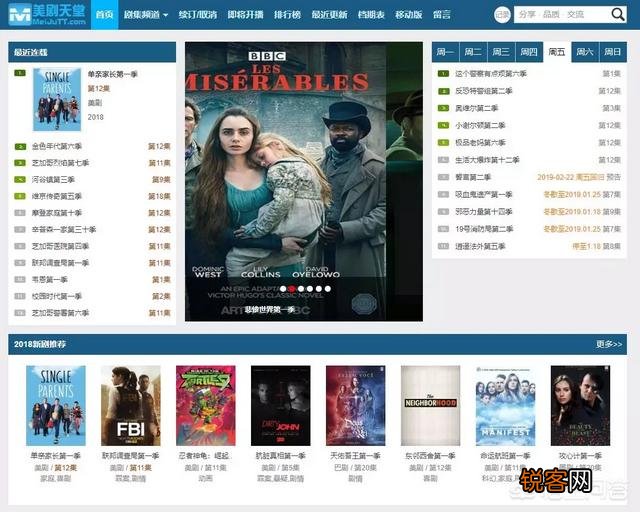
Task: Open The Neighborhood show poster
Action: click(x=431, y=405)
